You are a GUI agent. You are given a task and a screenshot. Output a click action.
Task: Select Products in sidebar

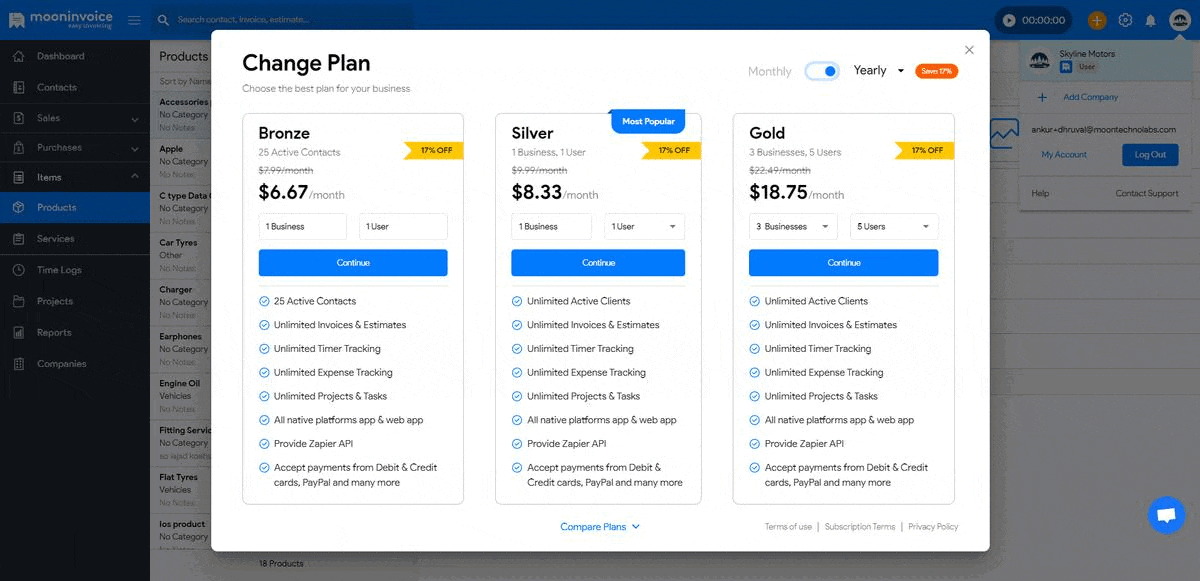pos(75,207)
